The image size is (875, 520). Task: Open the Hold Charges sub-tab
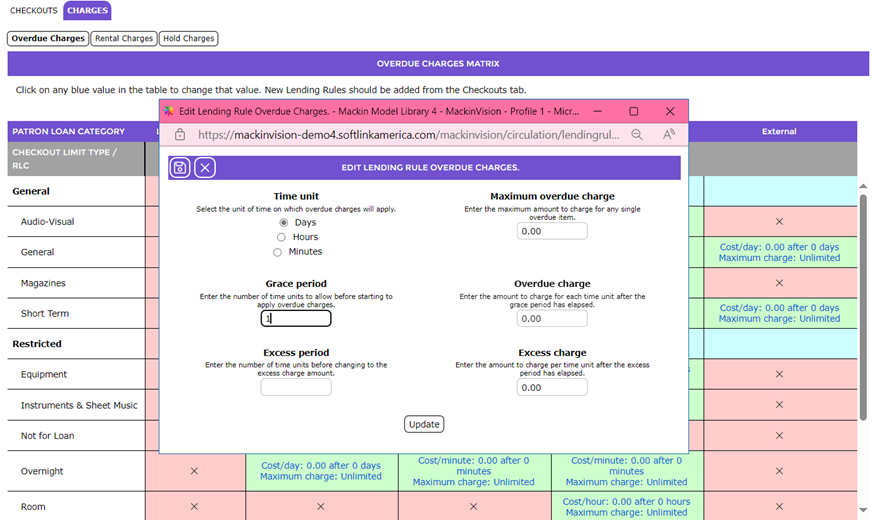189,38
